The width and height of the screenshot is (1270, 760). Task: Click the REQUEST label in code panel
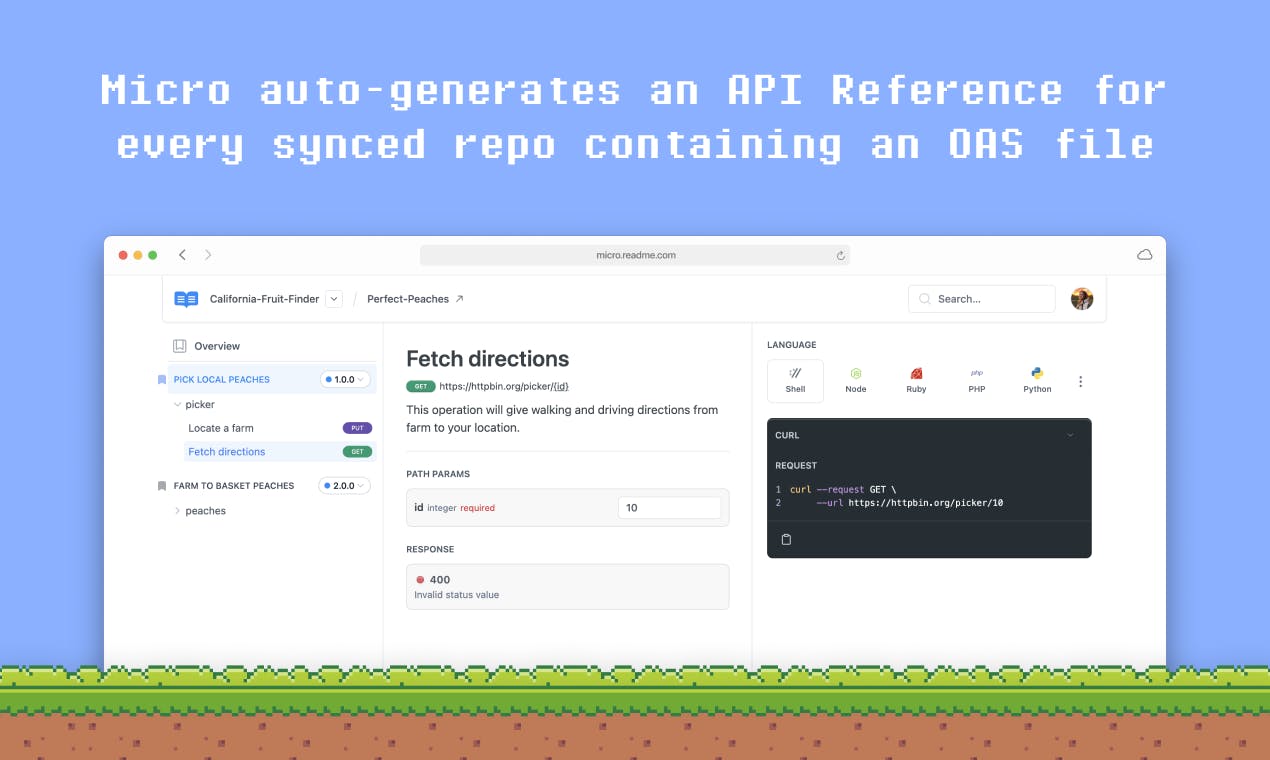[x=796, y=466]
